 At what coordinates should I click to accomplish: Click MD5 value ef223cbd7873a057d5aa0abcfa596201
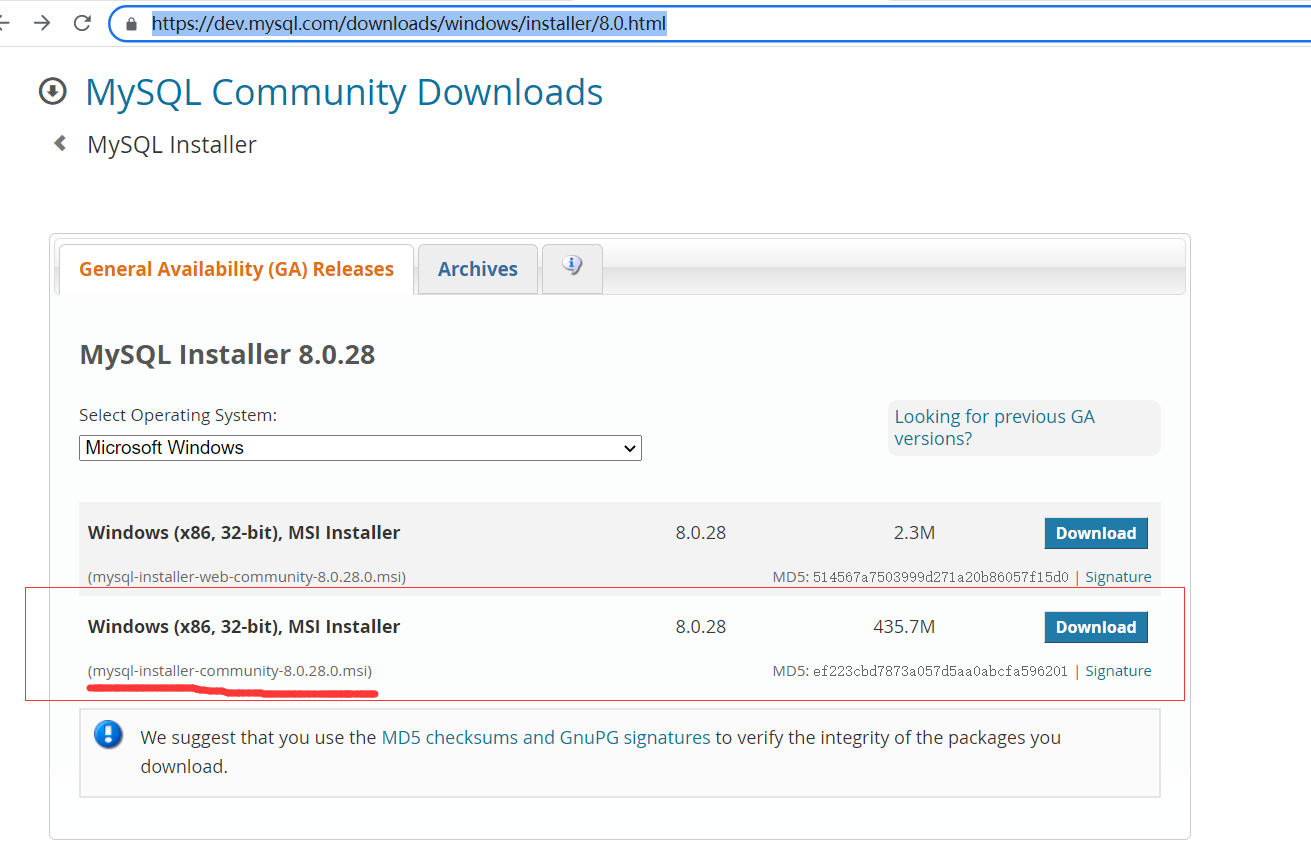(941, 671)
